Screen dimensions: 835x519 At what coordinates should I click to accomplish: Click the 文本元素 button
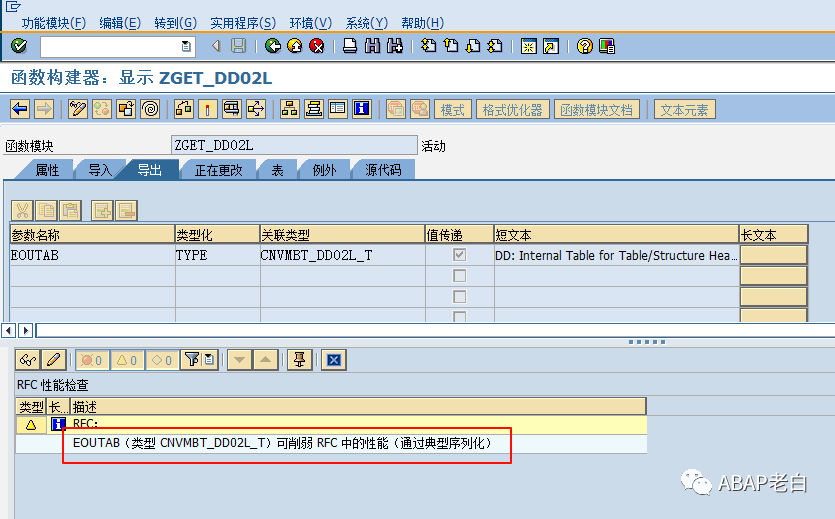point(684,110)
